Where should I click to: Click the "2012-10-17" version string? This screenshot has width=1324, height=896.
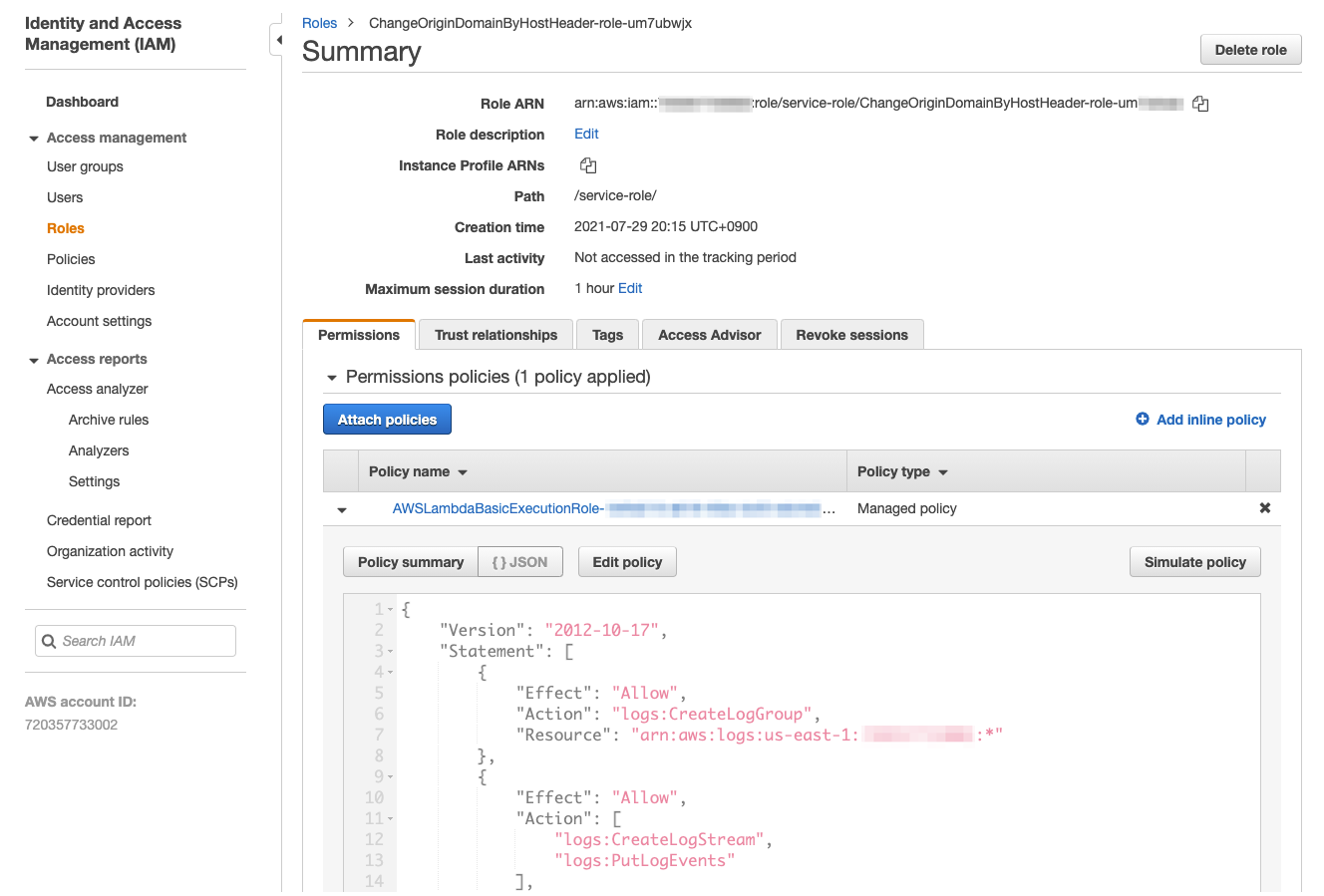click(602, 630)
